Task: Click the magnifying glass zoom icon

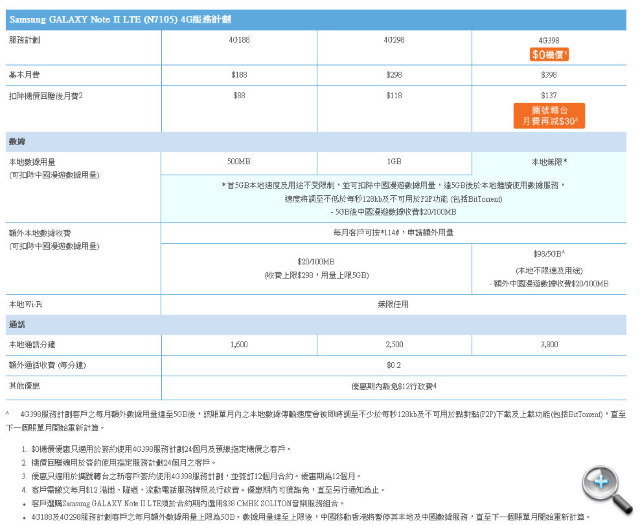Action: [x=603, y=483]
